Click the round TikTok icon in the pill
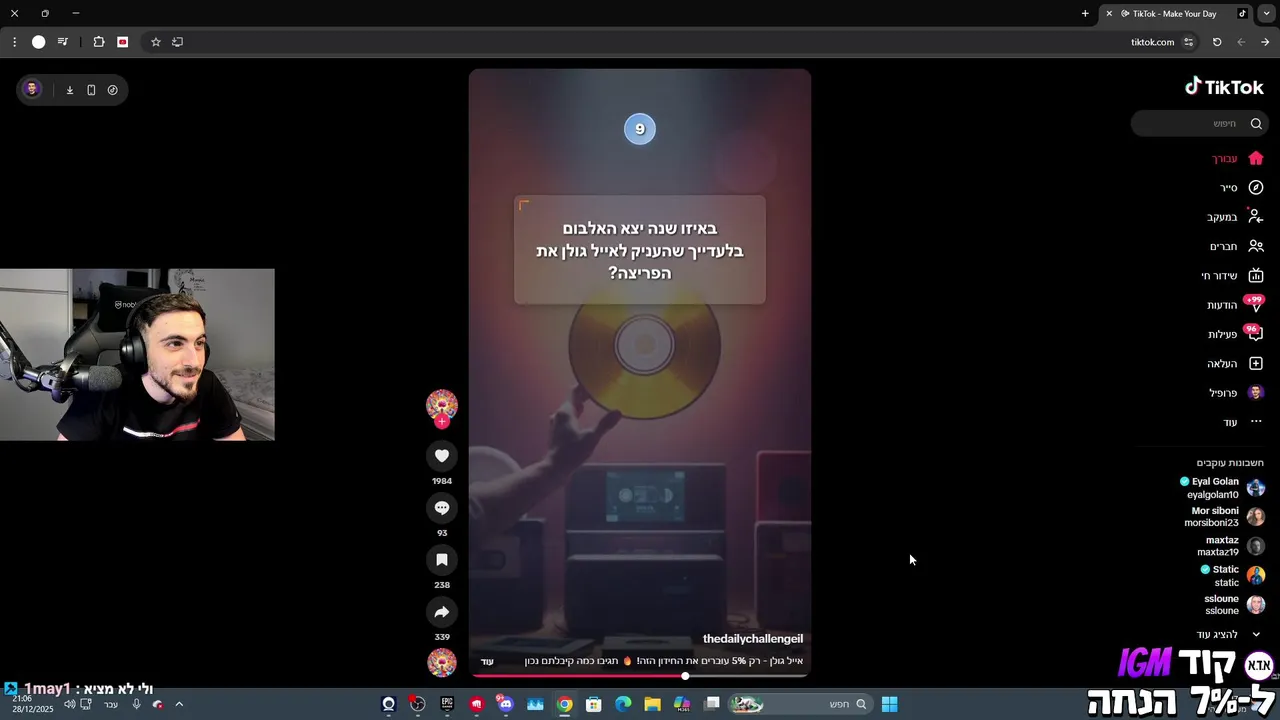This screenshot has height=720, width=1280. coord(112,90)
